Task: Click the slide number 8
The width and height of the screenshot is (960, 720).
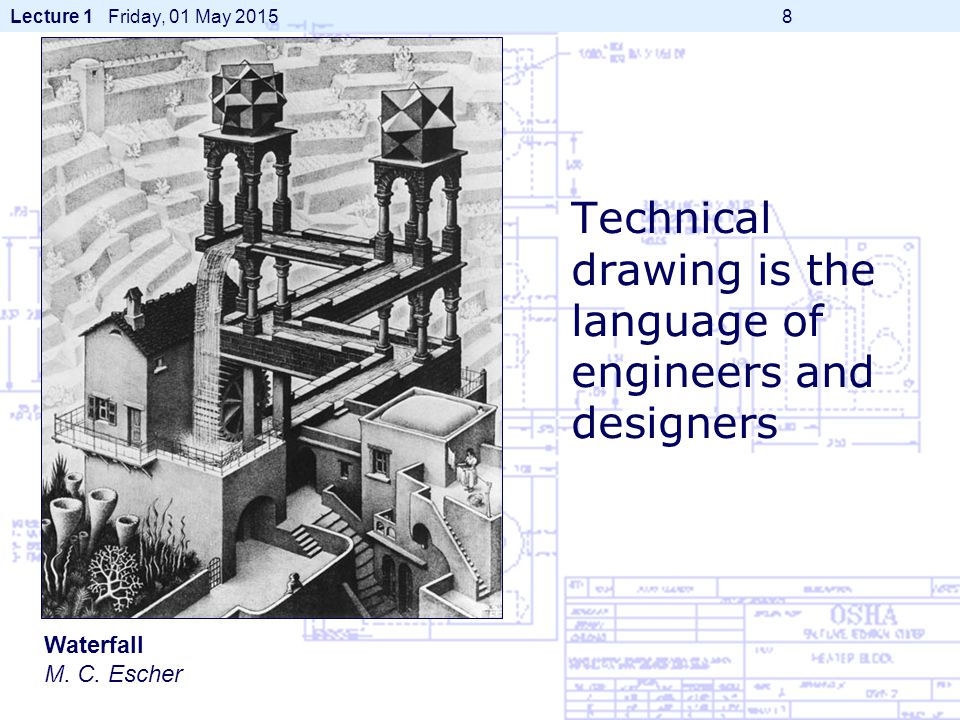Action: [787, 17]
